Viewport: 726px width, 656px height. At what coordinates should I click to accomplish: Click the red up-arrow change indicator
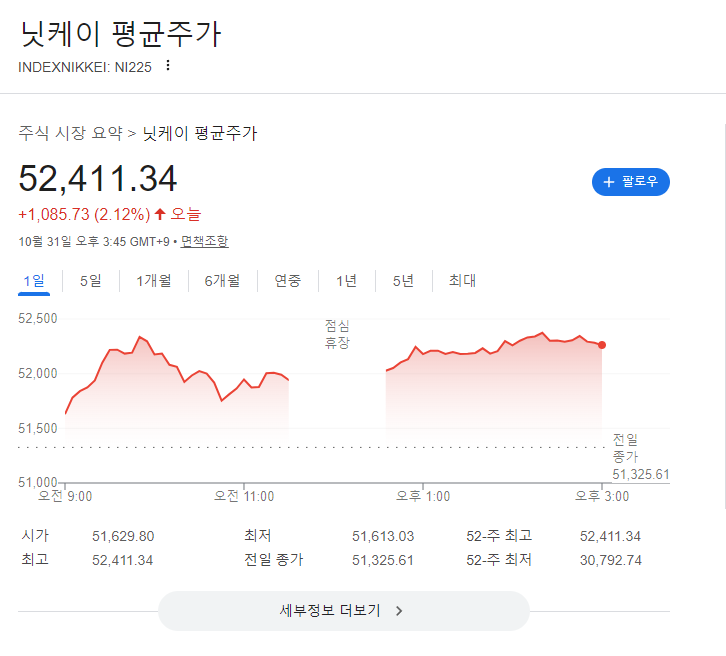(x=160, y=214)
